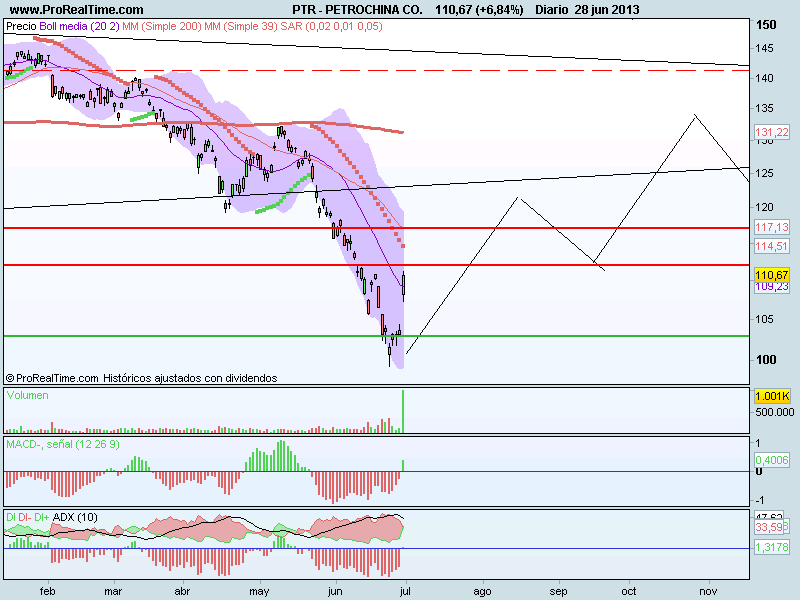This screenshot has height=600, width=800.
Task: Click the feb label on time axis
Action: [47, 591]
